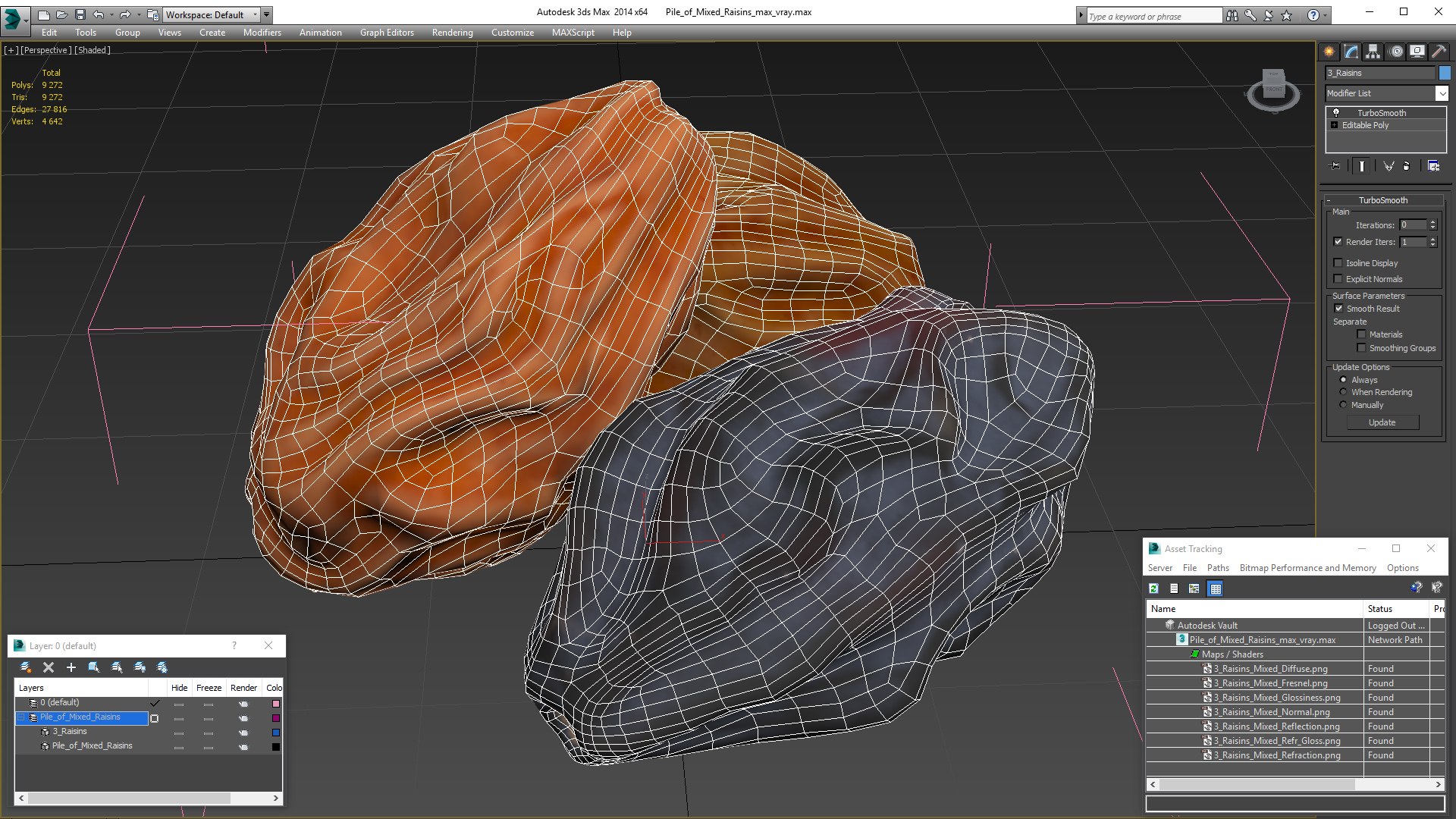Expand the Editable Poly stack entry
The image size is (1456, 819).
[x=1334, y=125]
